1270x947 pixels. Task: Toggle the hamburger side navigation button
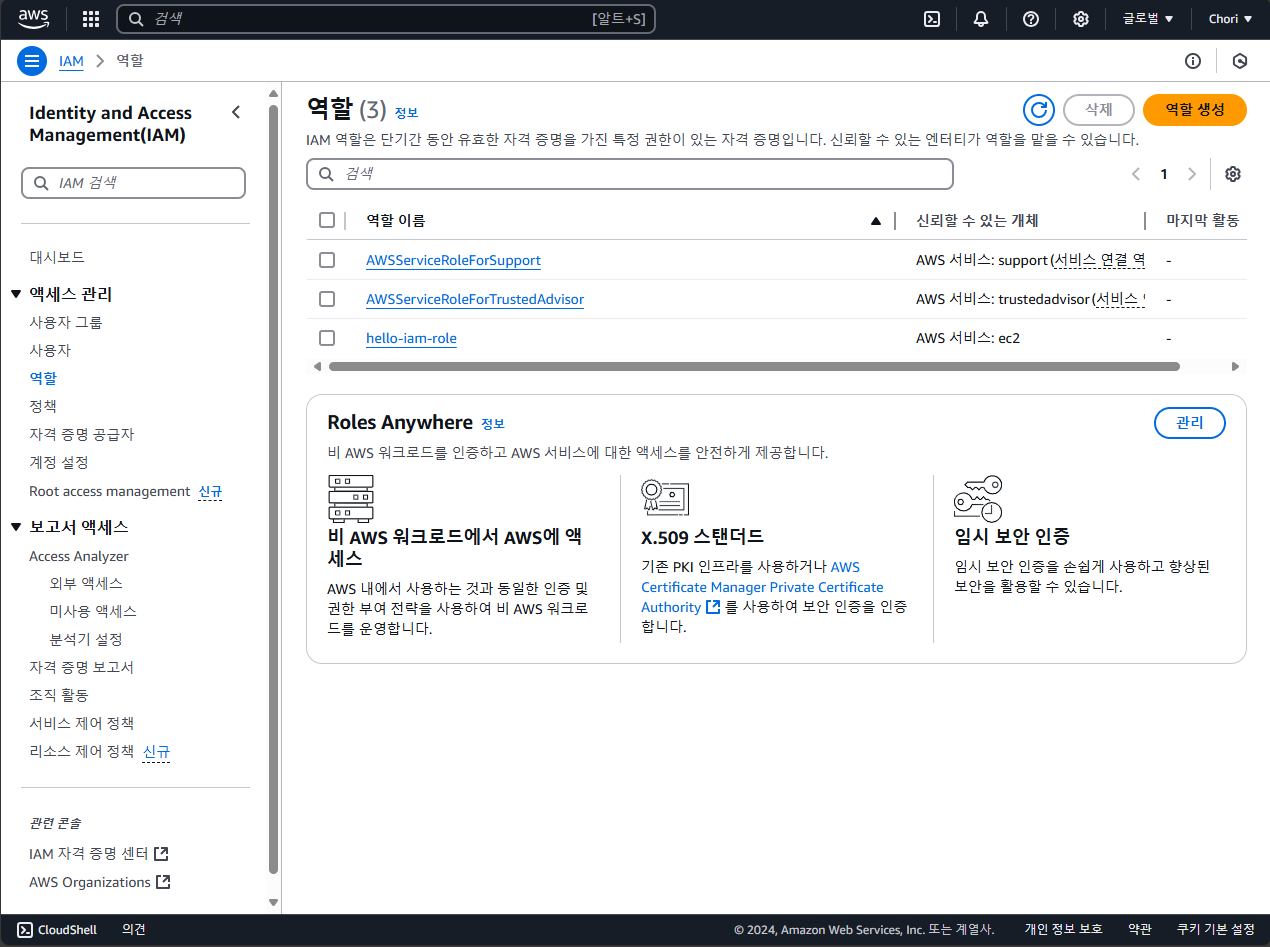pos(32,61)
